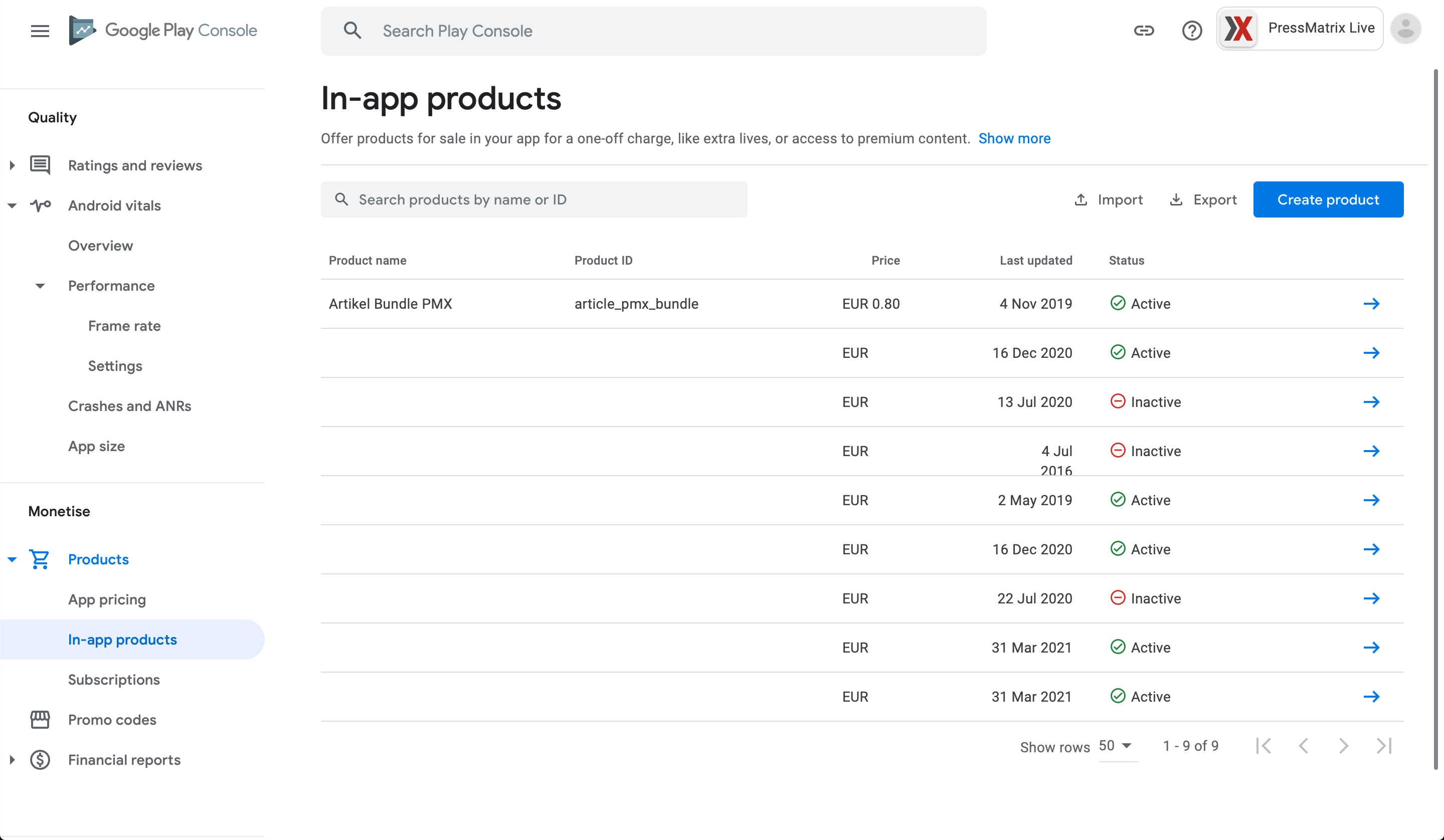Click the Product name column header
Screen dimensions: 1444x840
pos(368,260)
